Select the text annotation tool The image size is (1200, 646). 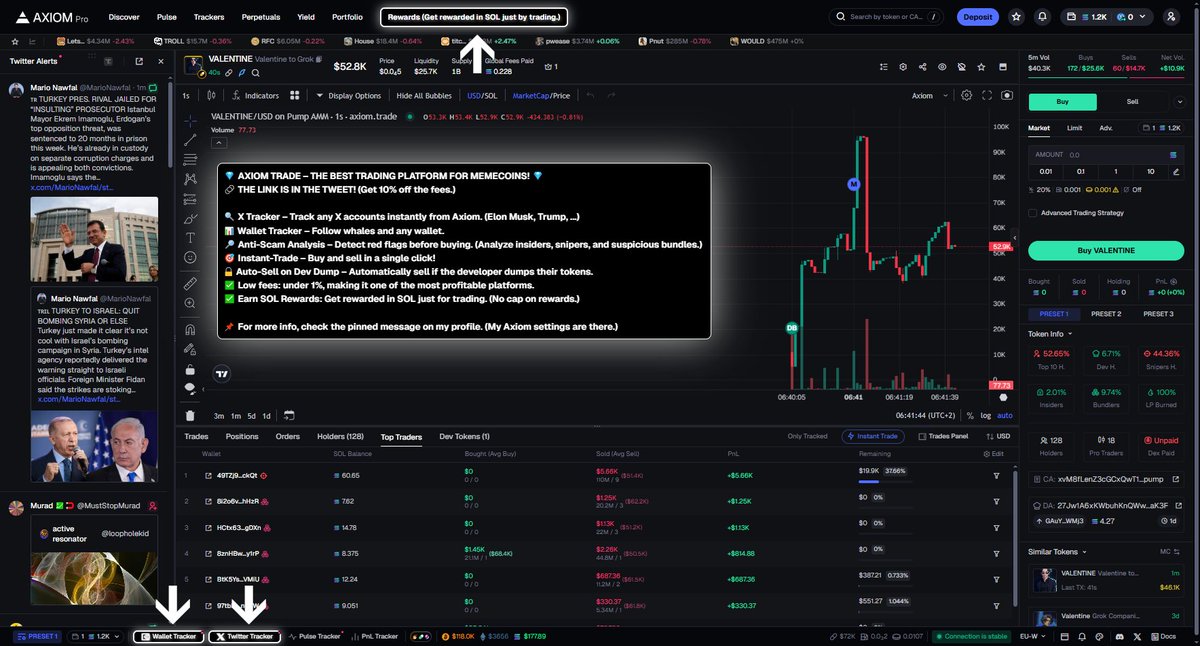pos(190,238)
